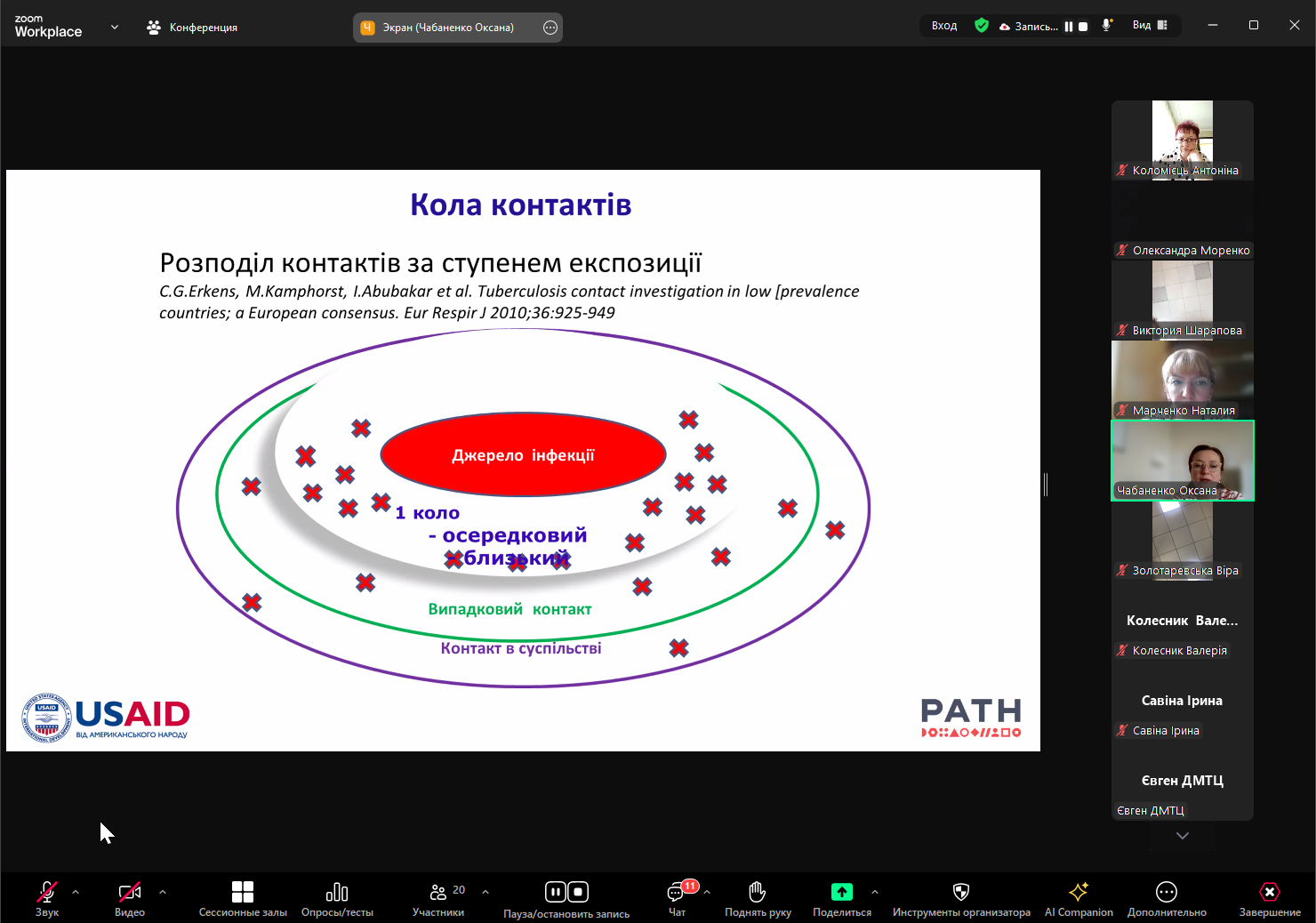
Task: Click the Вход sign-in button
Action: point(944,26)
